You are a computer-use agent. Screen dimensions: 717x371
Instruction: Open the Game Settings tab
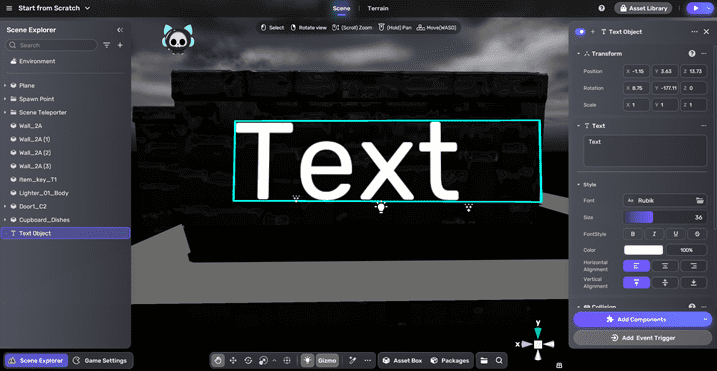pyautogui.click(x=100, y=360)
